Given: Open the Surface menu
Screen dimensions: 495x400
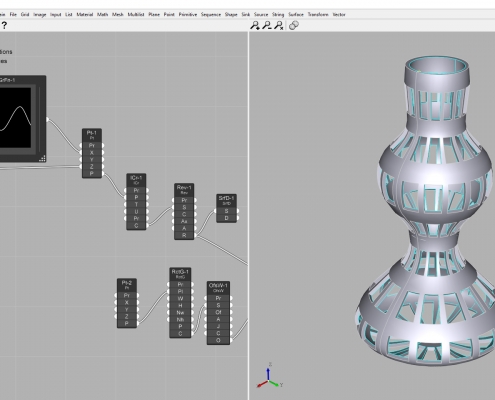Looking at the screenshot, I should (x=296, y=14).
